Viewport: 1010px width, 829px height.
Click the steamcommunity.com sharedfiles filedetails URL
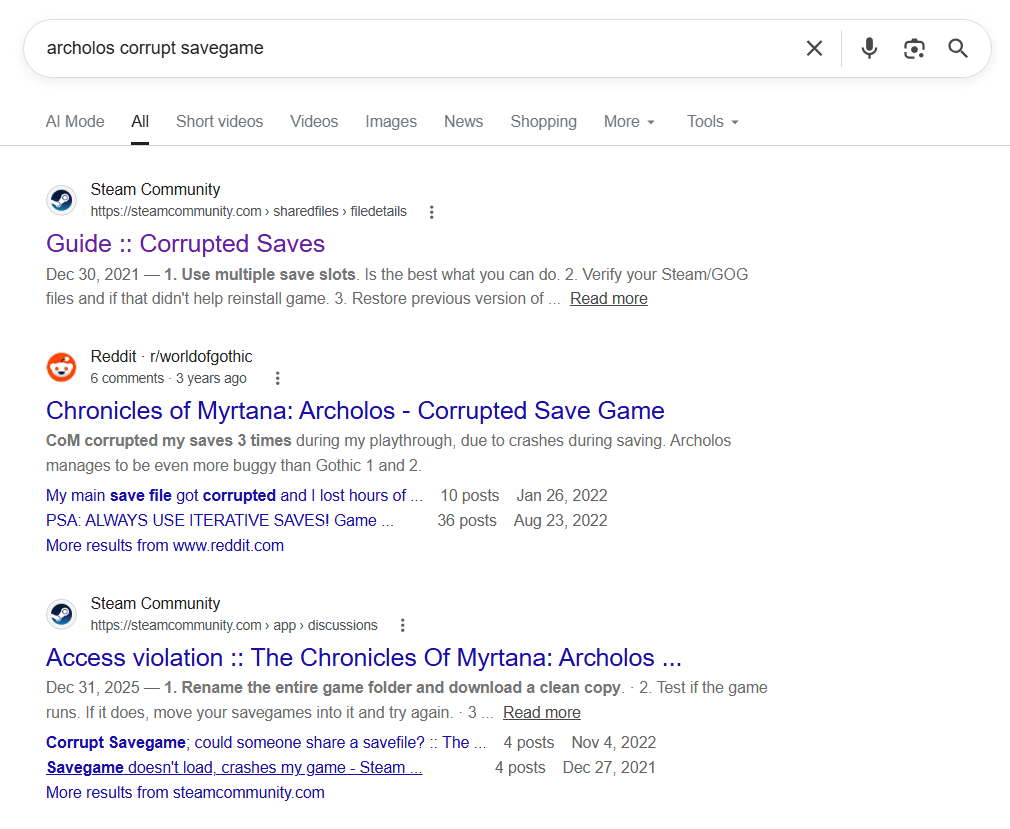tap(249, 211)
